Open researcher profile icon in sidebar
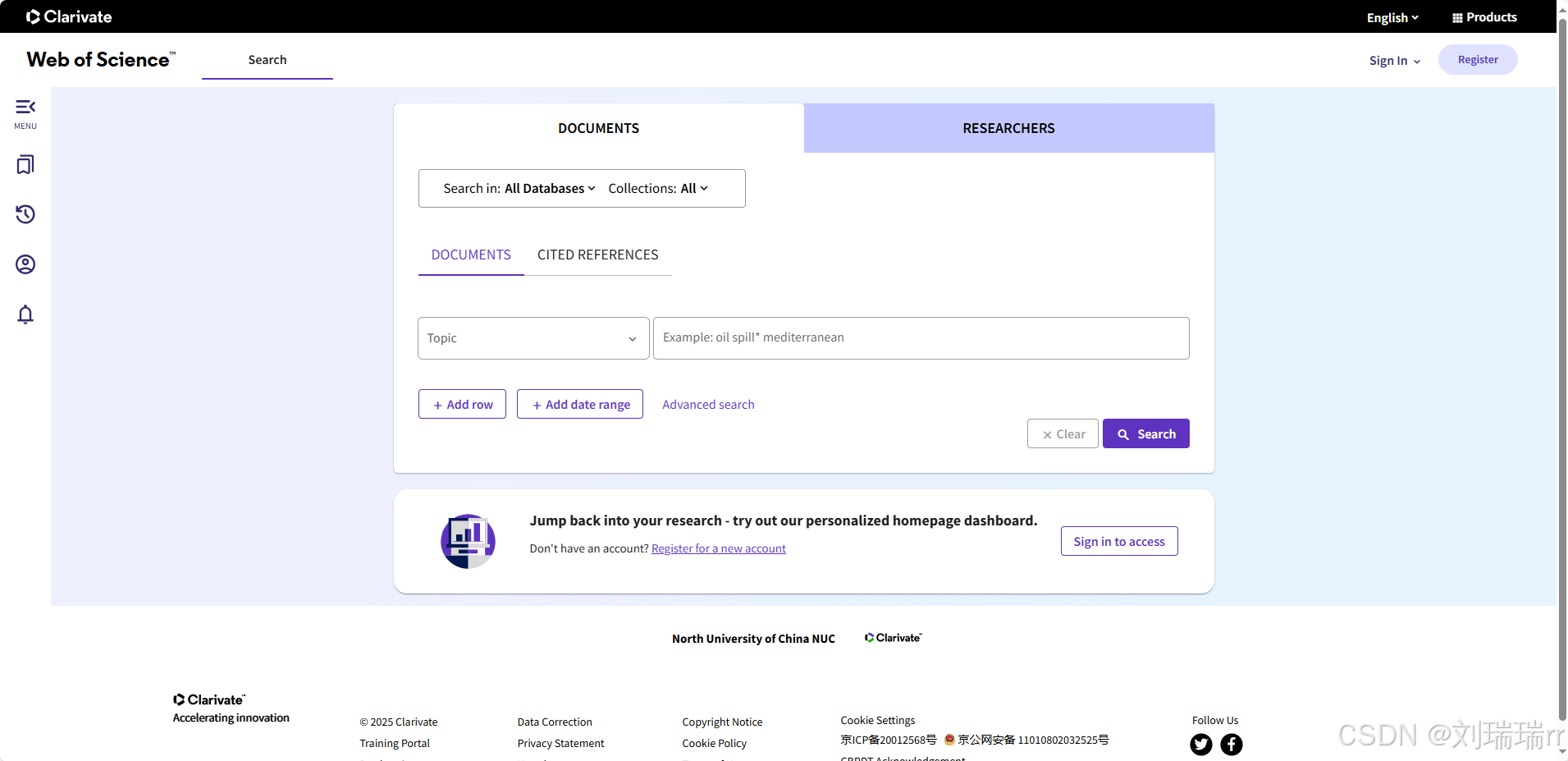1568x761 pixels. coord(25,264)
